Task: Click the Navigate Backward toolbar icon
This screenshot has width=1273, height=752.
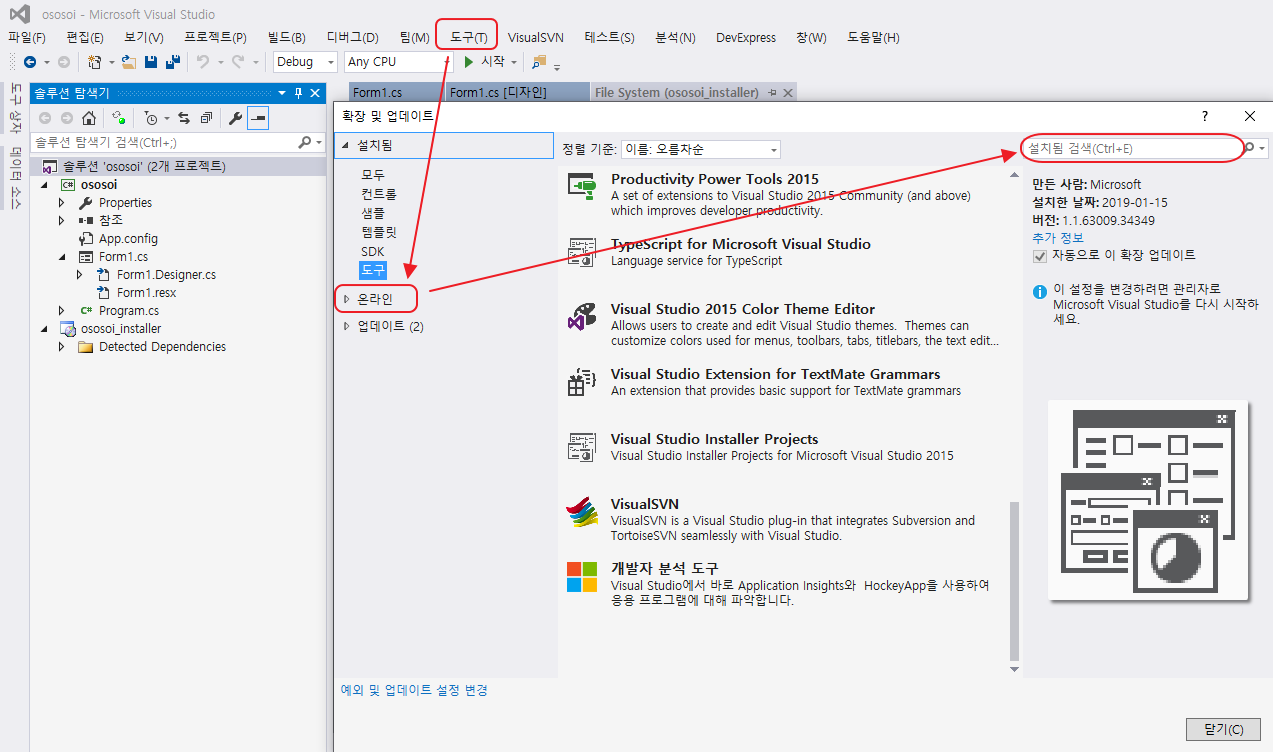Action: (30, 62)
